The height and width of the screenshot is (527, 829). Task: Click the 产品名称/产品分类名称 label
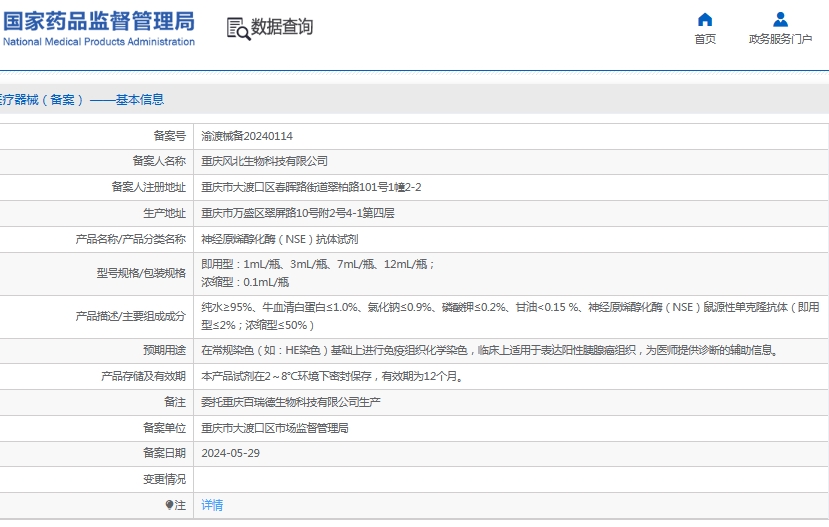[x=131, y=239]
